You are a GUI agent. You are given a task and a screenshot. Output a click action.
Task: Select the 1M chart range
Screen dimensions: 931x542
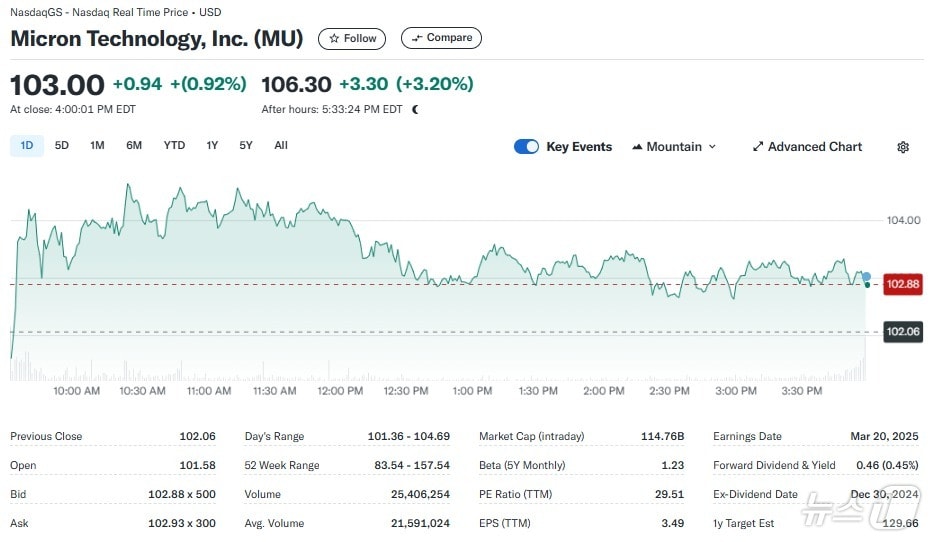[x=97, y=146]
